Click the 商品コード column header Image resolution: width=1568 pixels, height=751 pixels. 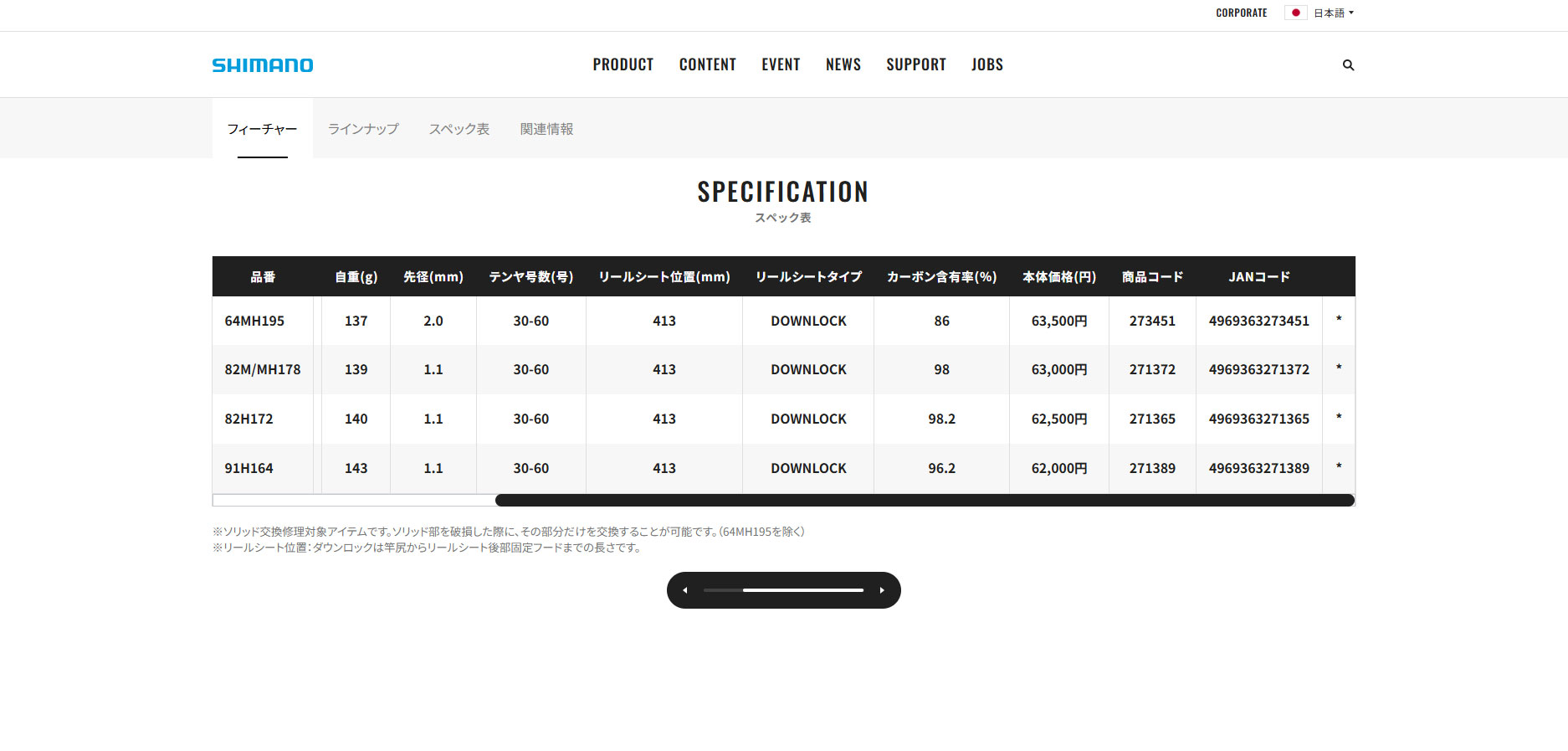(x=1153, y=277)
